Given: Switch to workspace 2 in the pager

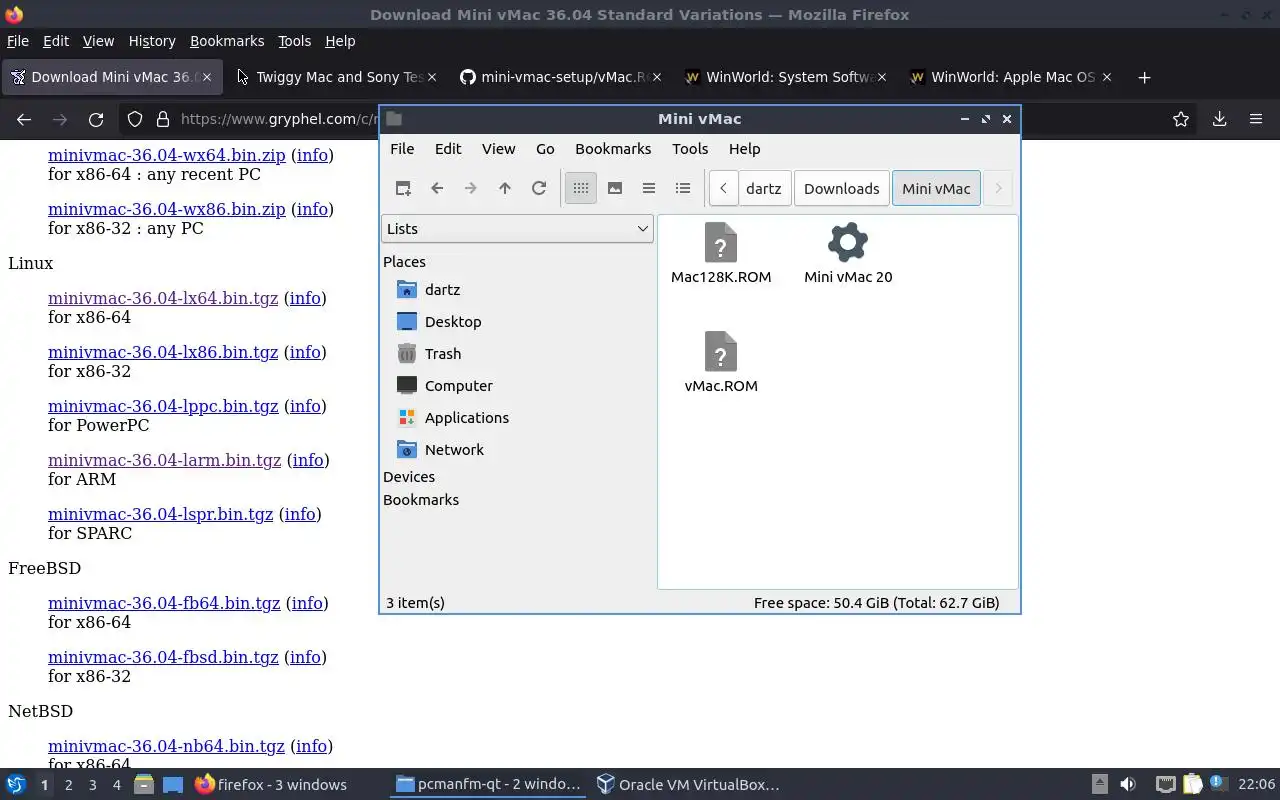Looking at the screenshot, I should click(x=68, y=785).
